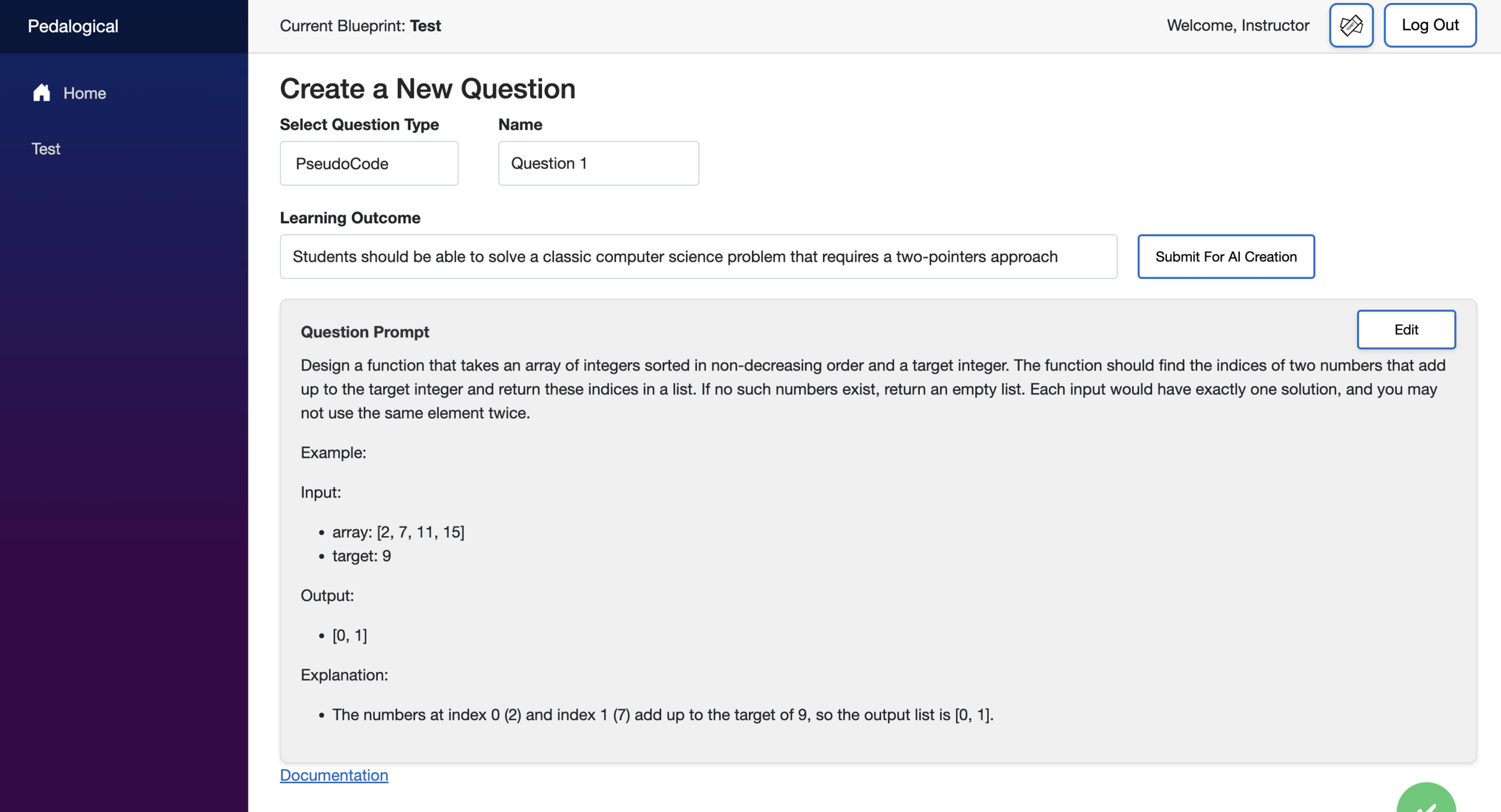Click the Select Question Type label
This screenshot has width=1501, height=812.
[x=359, y=125]
